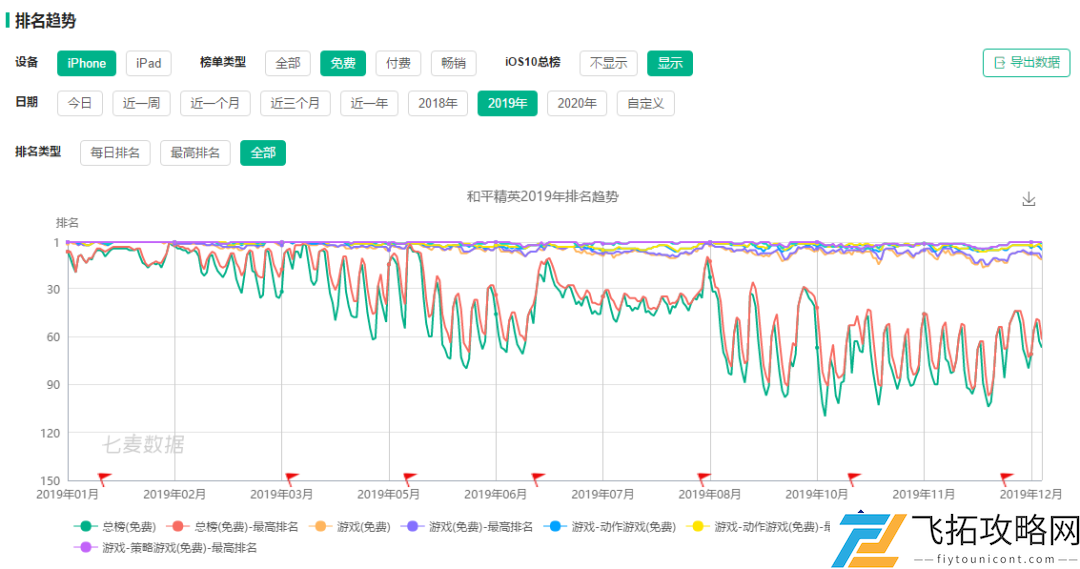
Task: Click red flag marker after 2019年06月
Action: pos(538,477)
